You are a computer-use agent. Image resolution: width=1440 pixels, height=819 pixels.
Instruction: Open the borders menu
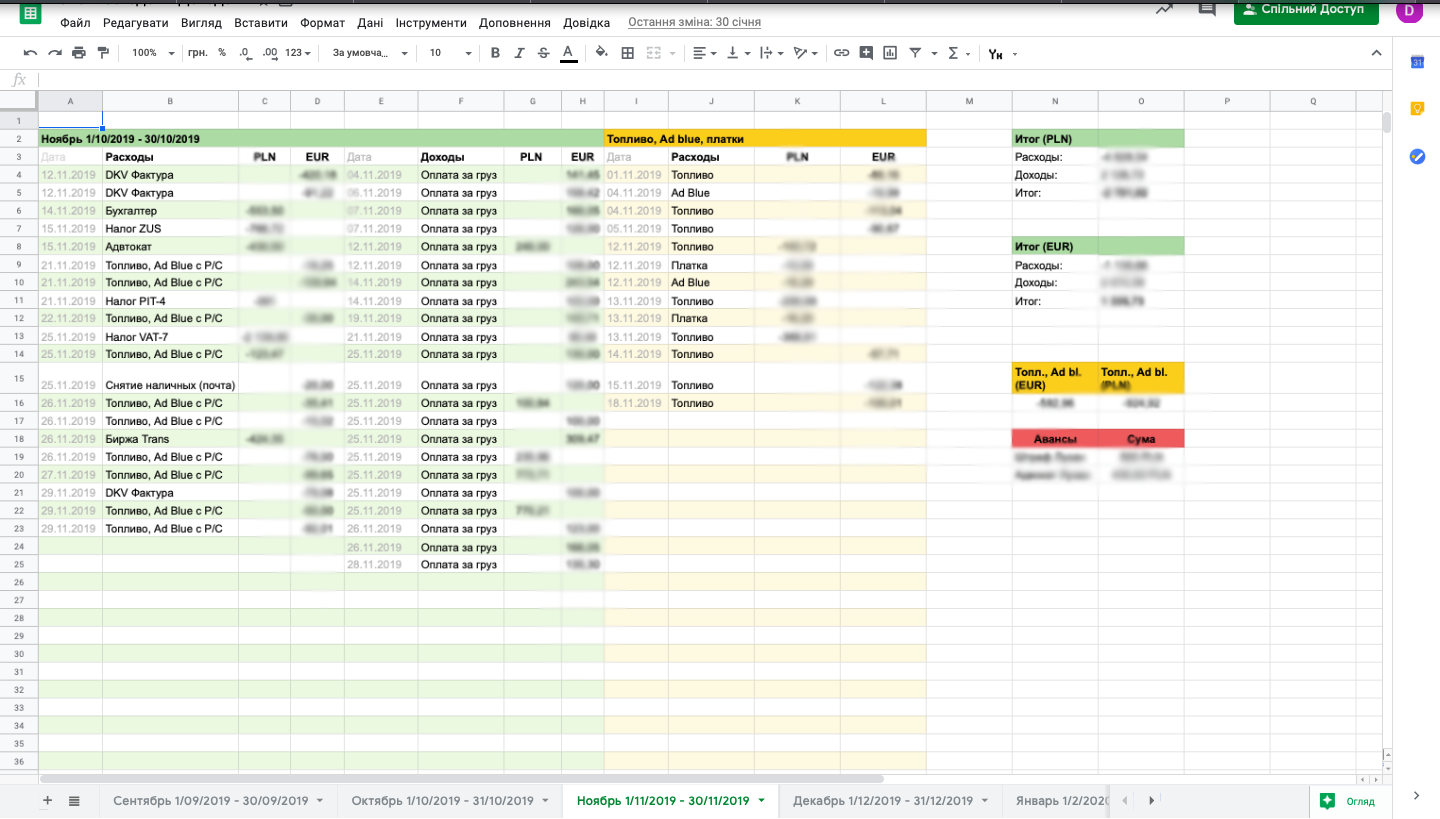click(628, 53)
